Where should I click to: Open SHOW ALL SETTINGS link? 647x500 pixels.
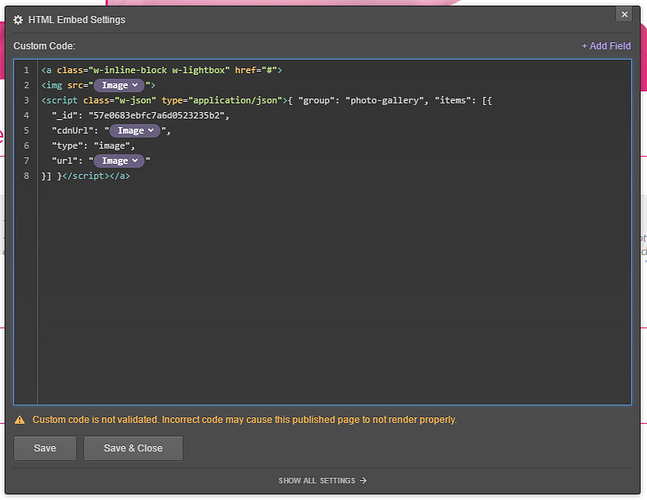coord(322,481)
